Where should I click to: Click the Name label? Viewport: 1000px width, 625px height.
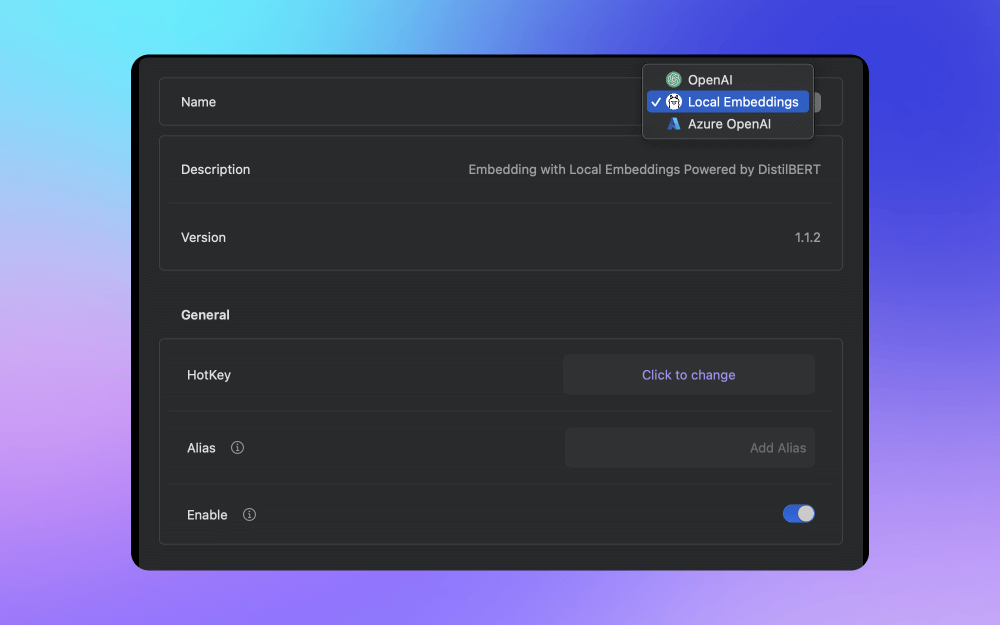click(198, 102)
